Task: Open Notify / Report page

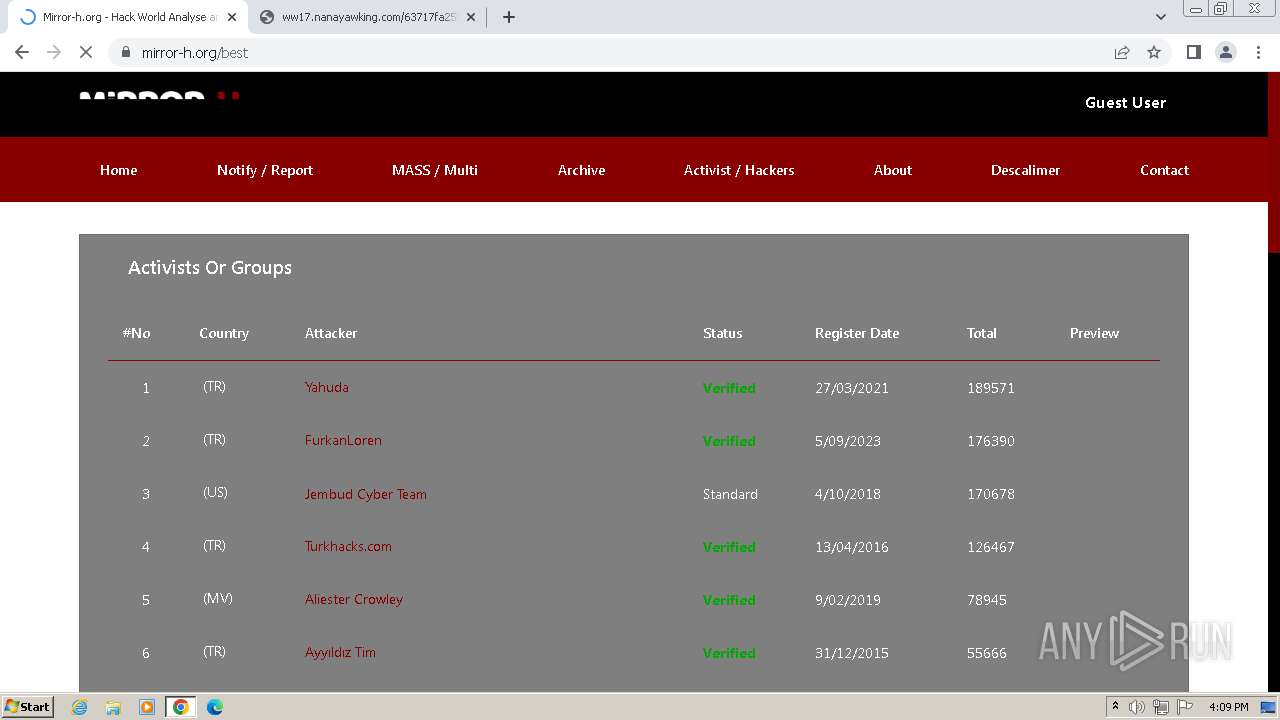Action: coord(265,170)
